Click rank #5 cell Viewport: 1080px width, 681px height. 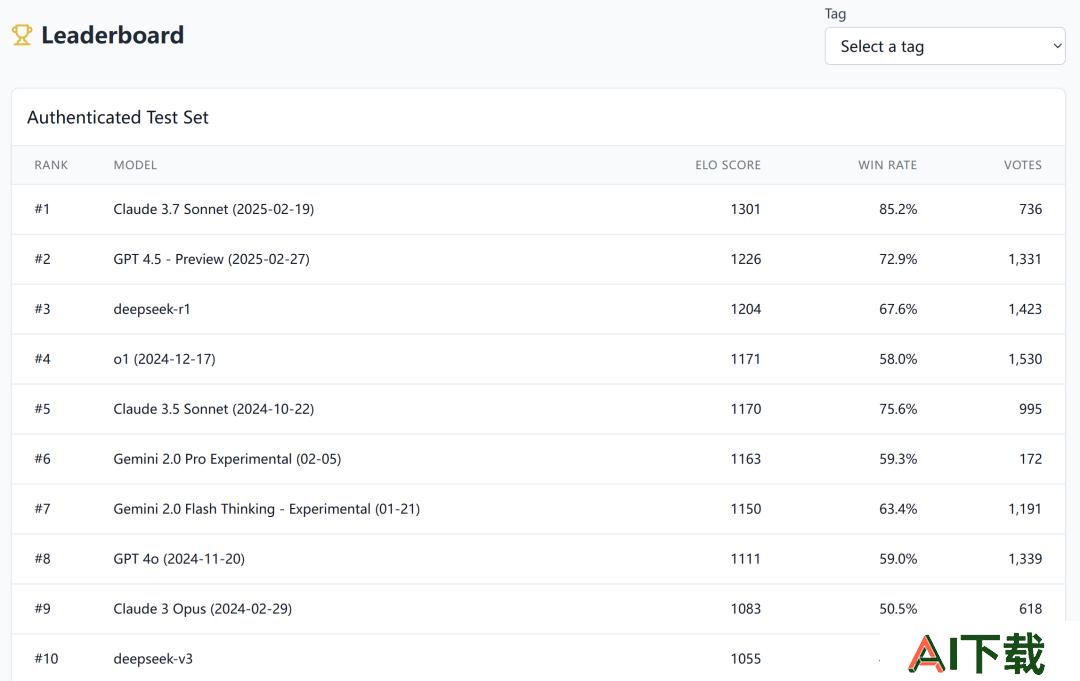(x=42, y=409)
